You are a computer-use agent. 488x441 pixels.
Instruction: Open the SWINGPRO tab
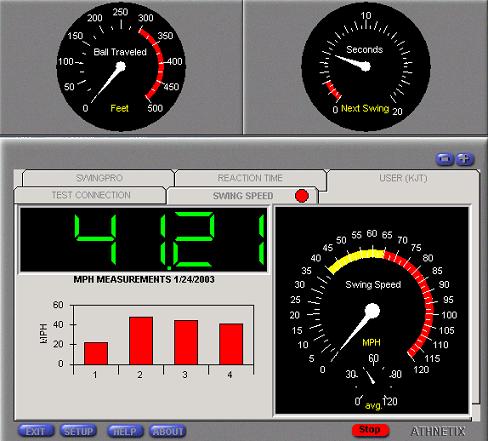(99, 178)
